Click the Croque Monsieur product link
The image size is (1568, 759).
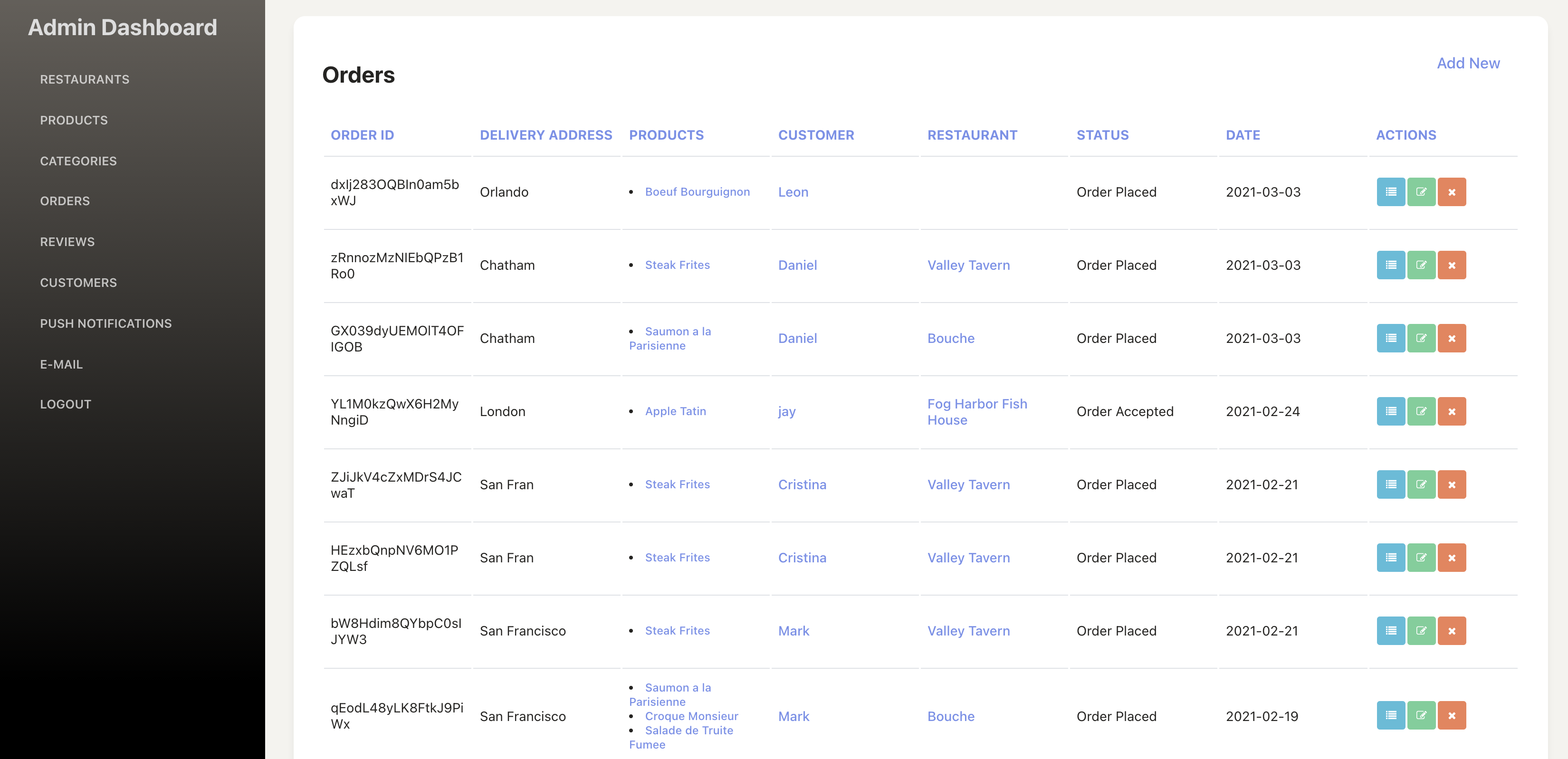(x=691, y=716)
